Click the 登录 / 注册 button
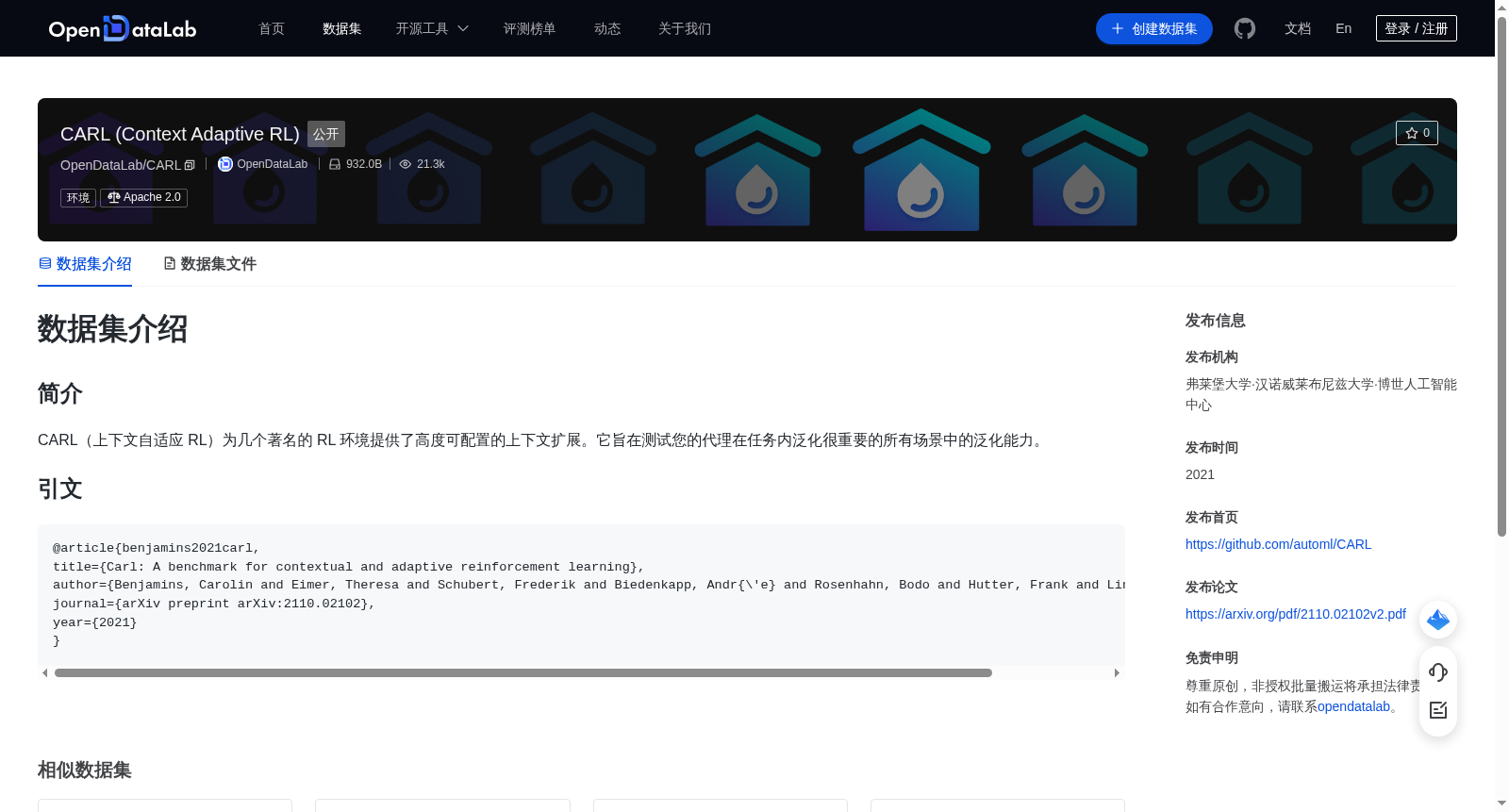1509x812 pixels. [1417, 28]
